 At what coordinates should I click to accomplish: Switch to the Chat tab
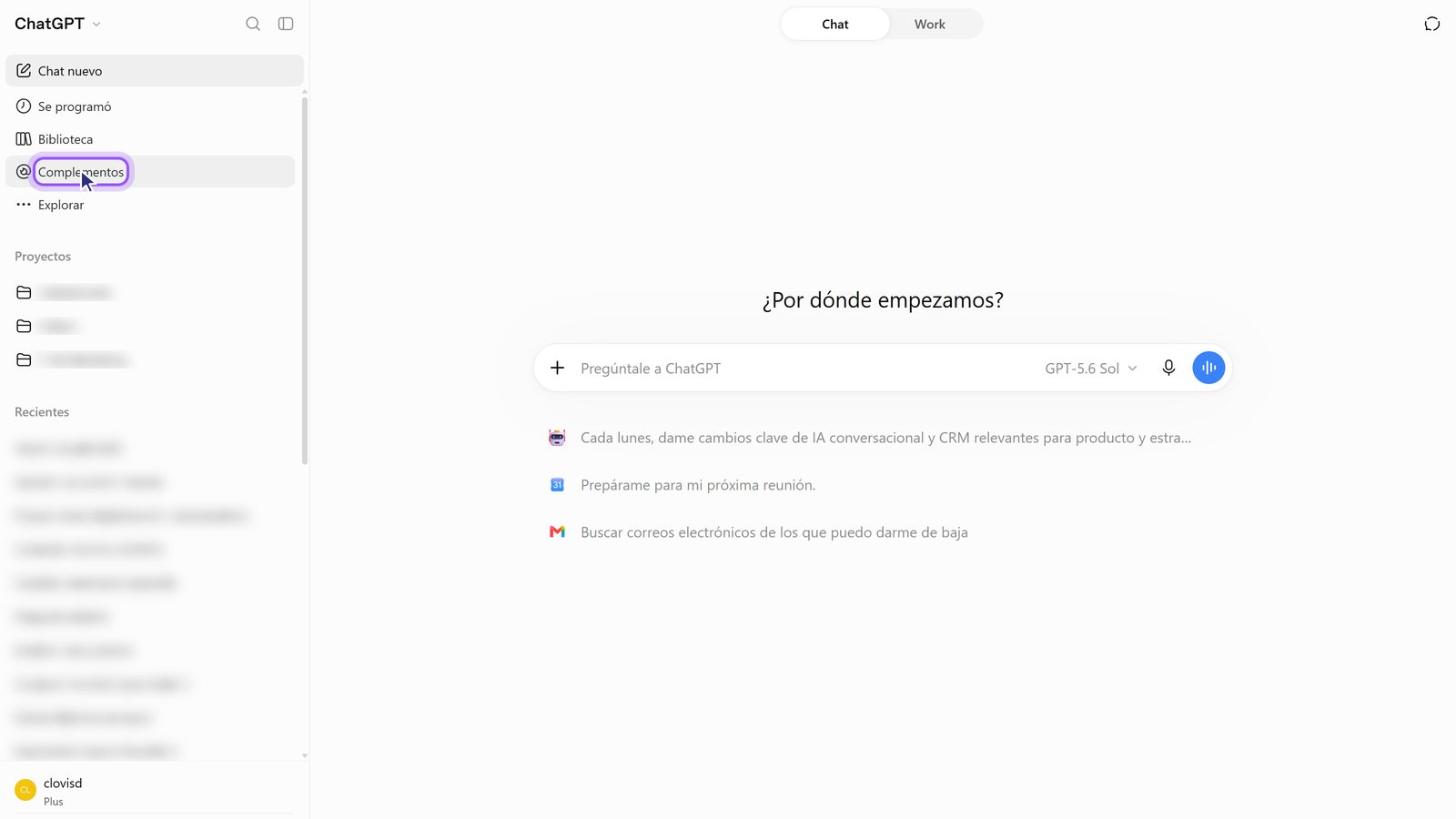coord(834,25)
